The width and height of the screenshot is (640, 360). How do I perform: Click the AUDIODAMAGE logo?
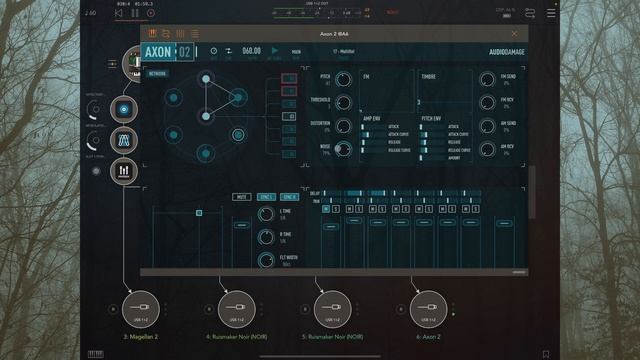coord(507,52)
